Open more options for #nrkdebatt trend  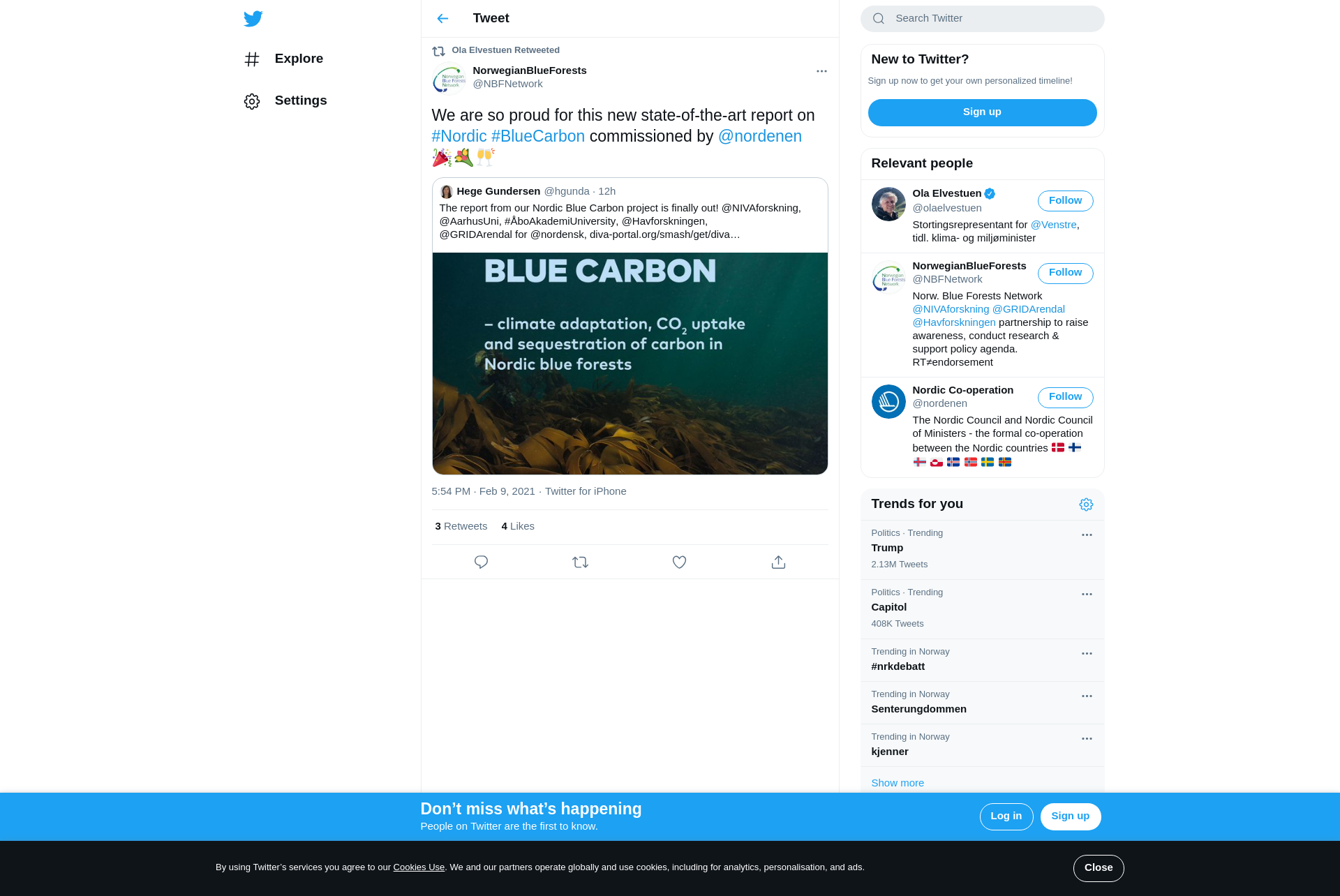click(1087, 654)
